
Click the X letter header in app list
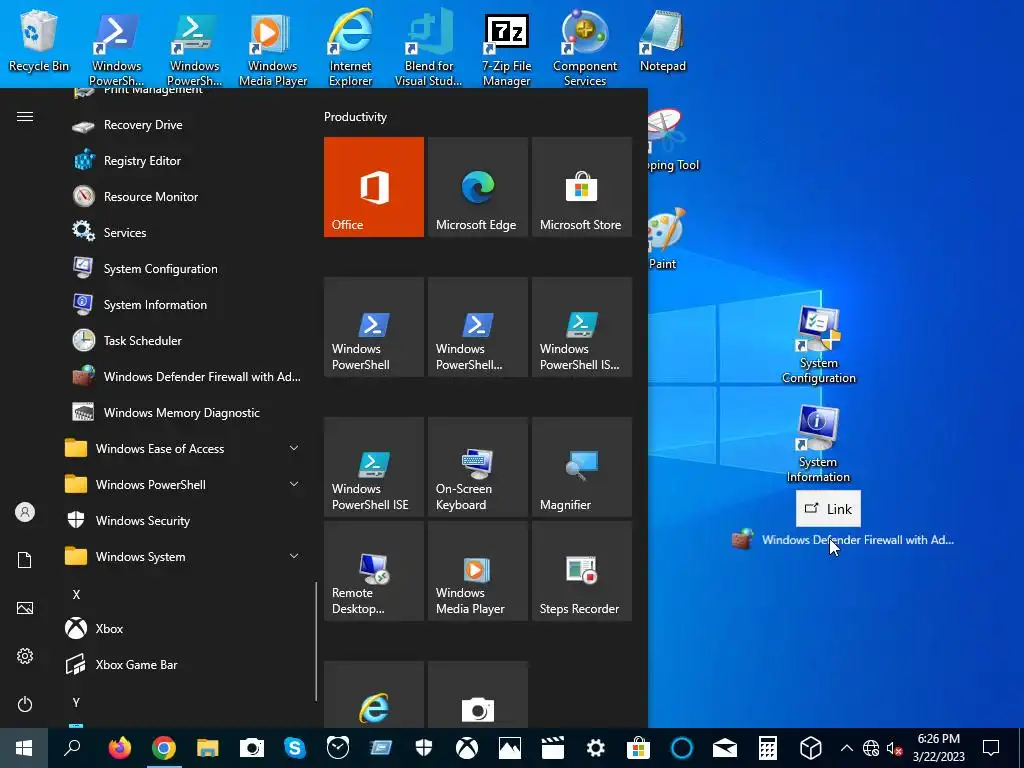76,594
